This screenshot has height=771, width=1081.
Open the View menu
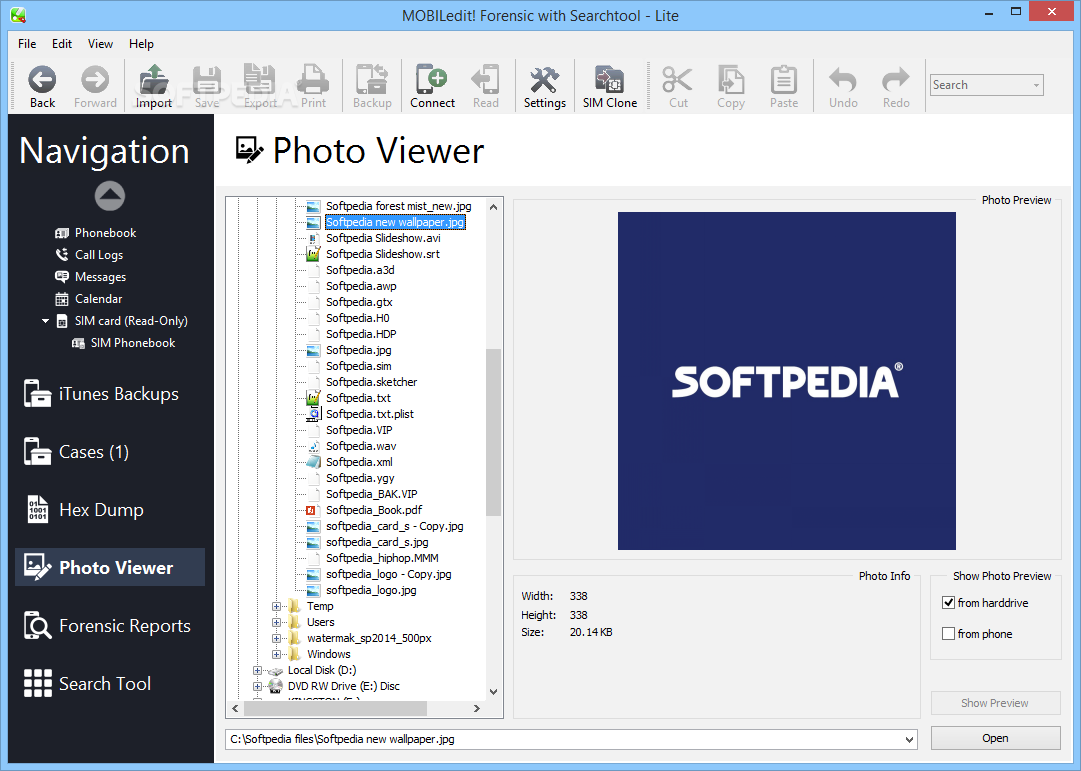pyautogui.click(x=101, y=43)
